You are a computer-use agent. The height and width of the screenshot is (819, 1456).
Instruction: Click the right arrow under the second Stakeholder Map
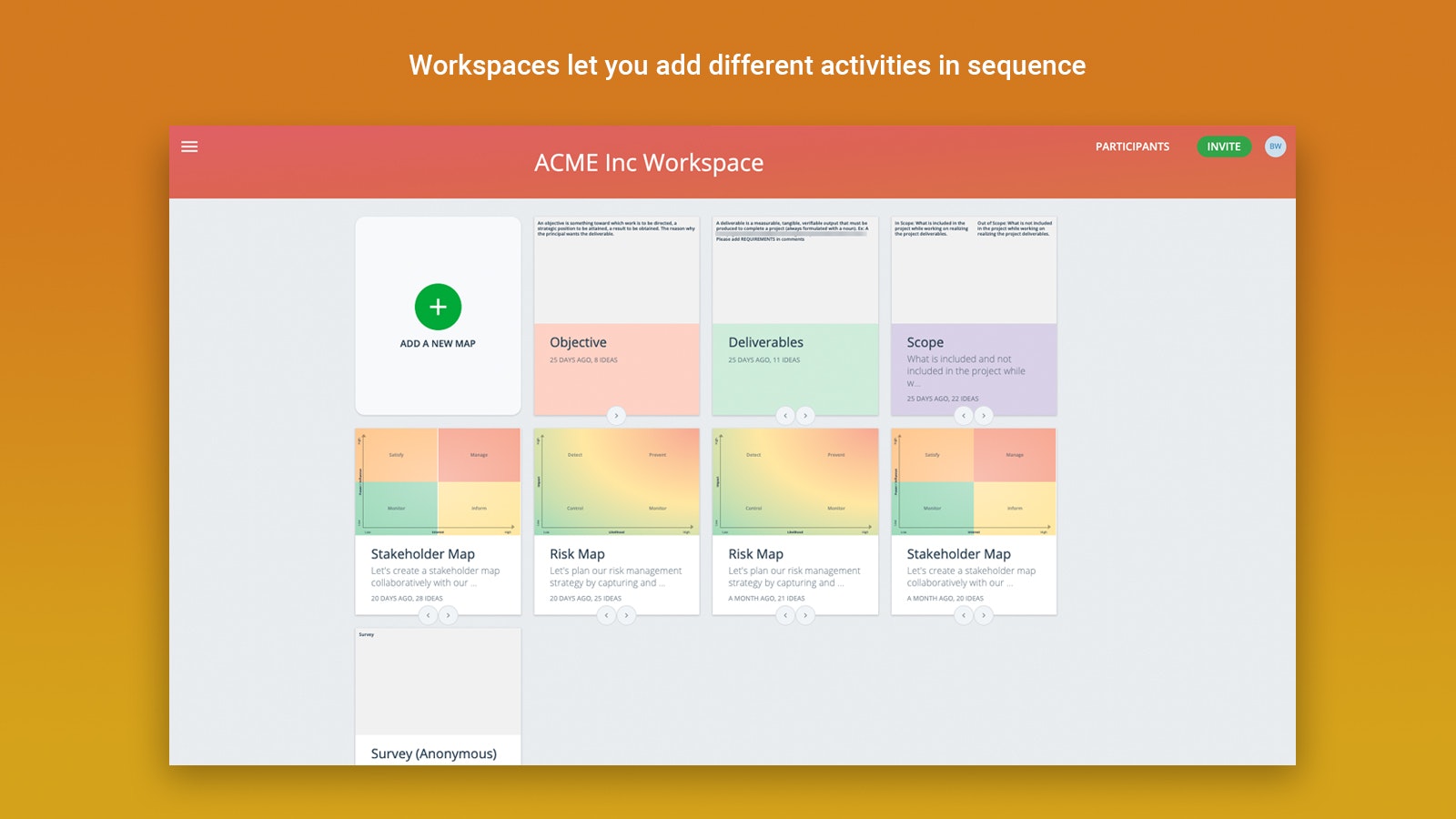tap(985, 615)
